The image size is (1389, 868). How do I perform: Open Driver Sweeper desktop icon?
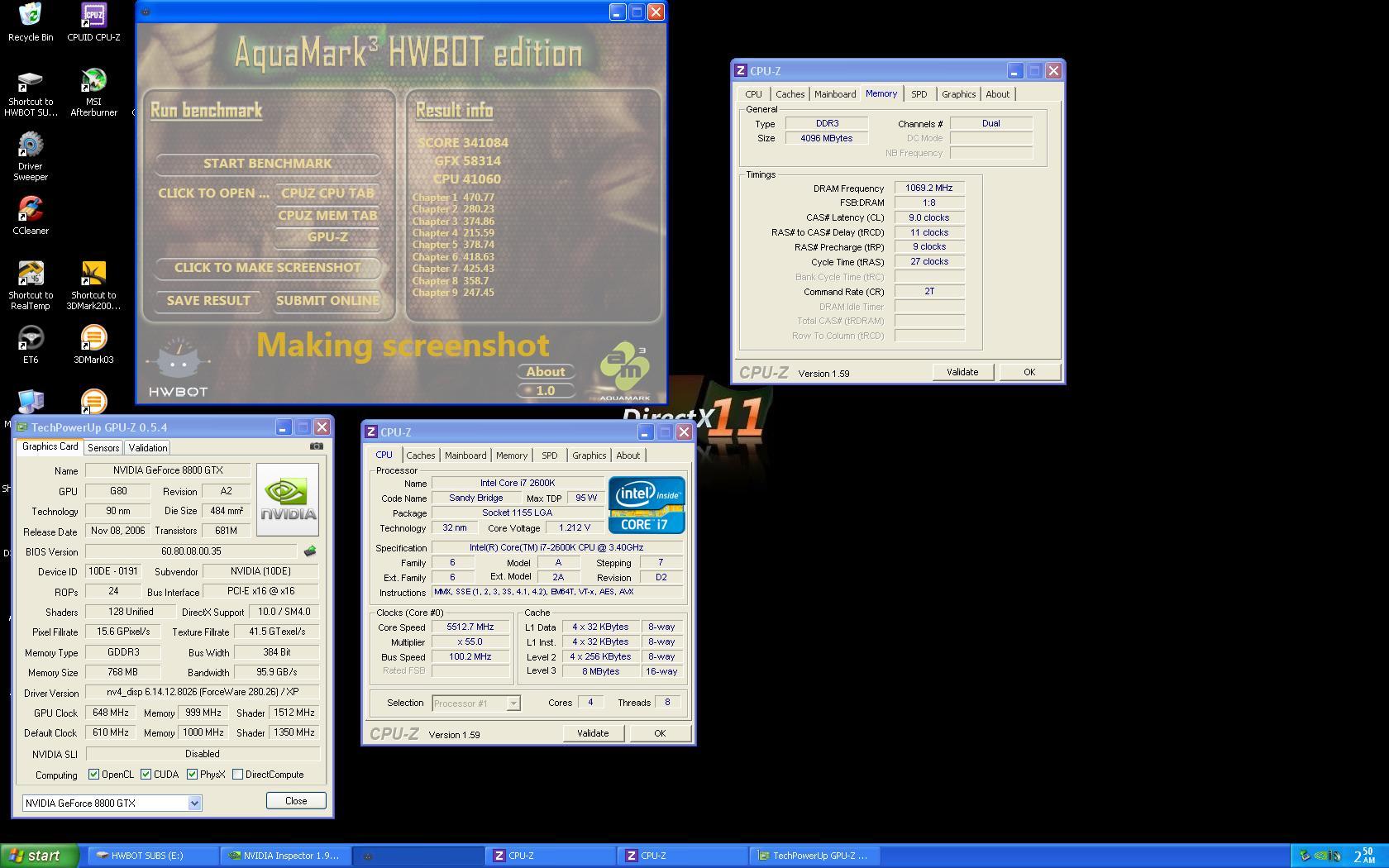tap(31, 157)
